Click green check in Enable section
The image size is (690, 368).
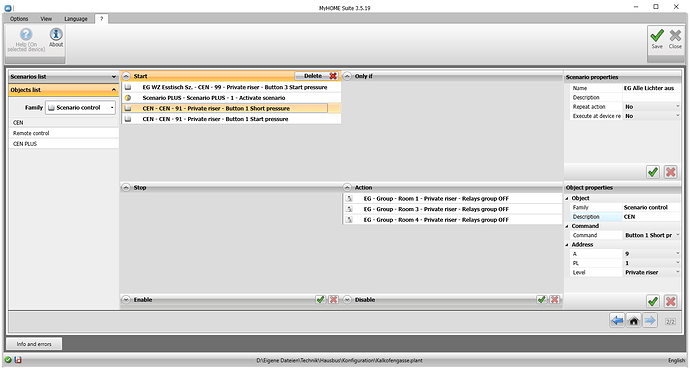[320, 300]
